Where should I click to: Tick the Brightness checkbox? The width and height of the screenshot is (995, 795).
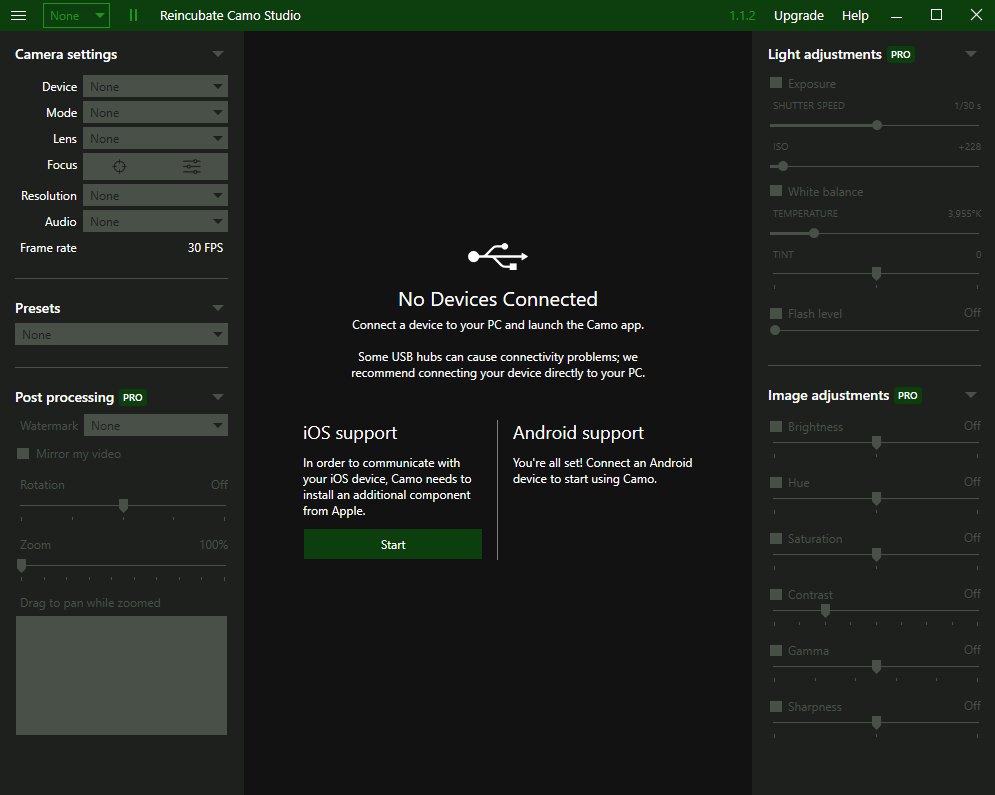tap(776, 427)
